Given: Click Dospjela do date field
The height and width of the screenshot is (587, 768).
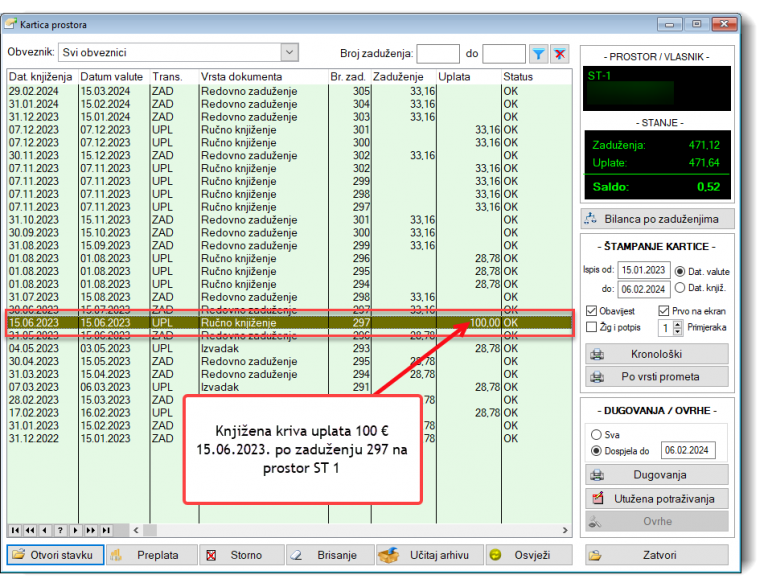Looking at the screenshot, I should (x=688, y=450).
